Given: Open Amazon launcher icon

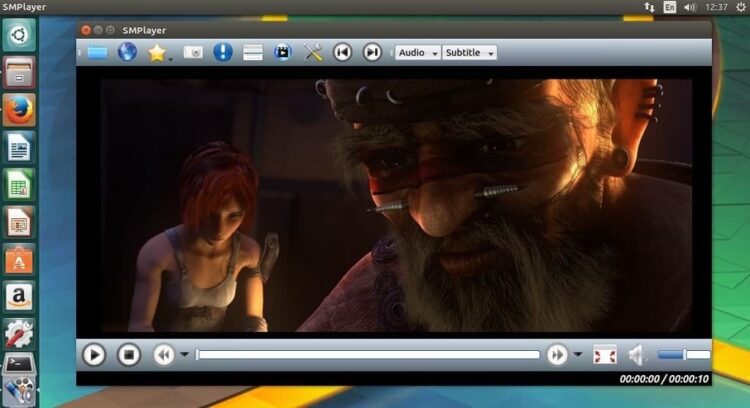Looking at the screenshot, I should (x=19, y=297).
